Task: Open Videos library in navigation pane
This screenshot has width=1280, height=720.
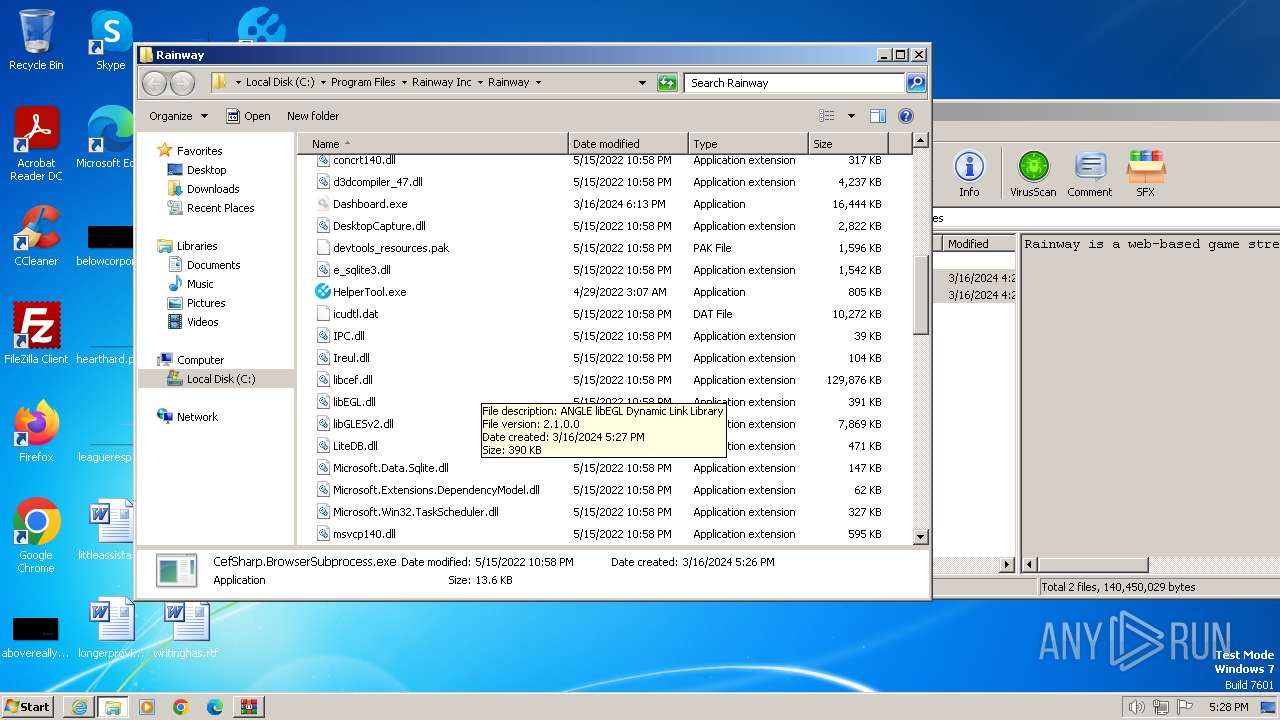Action: pyautogui.click(x=202, y=322)
